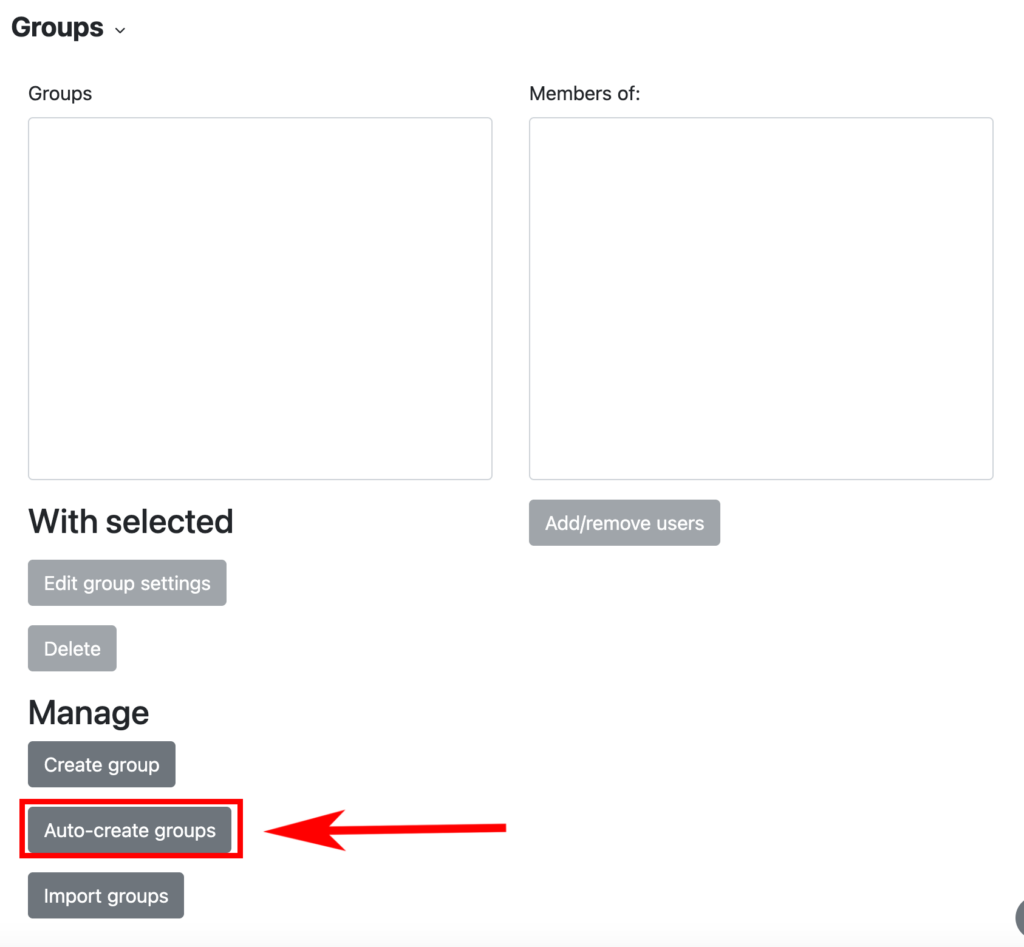Click the Create group button
Viewport: 1024px width, 947px height.
point(101,765)
